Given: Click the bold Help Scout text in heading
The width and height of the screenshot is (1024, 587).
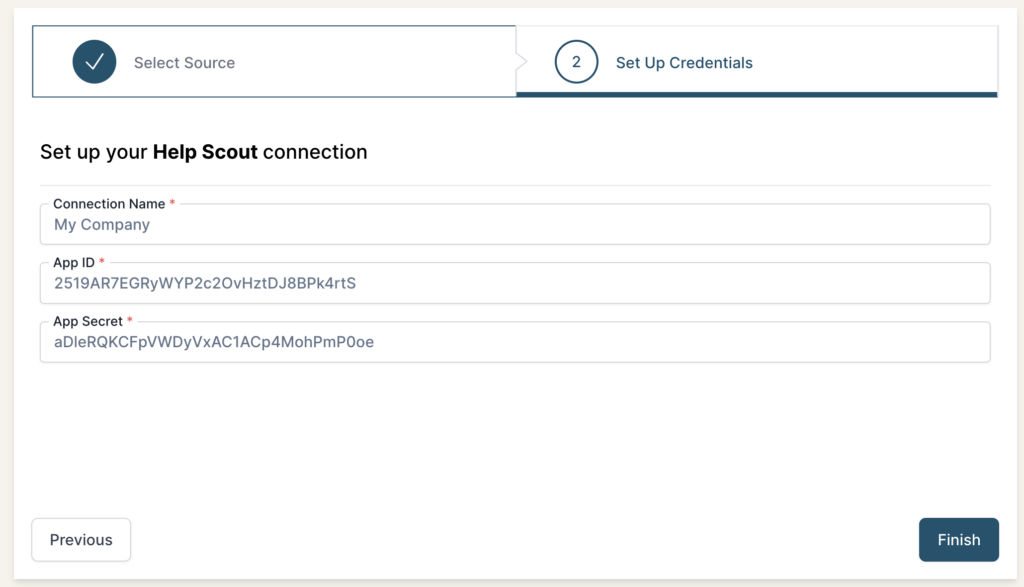Looking at the screenshot, I should (205, 152).
